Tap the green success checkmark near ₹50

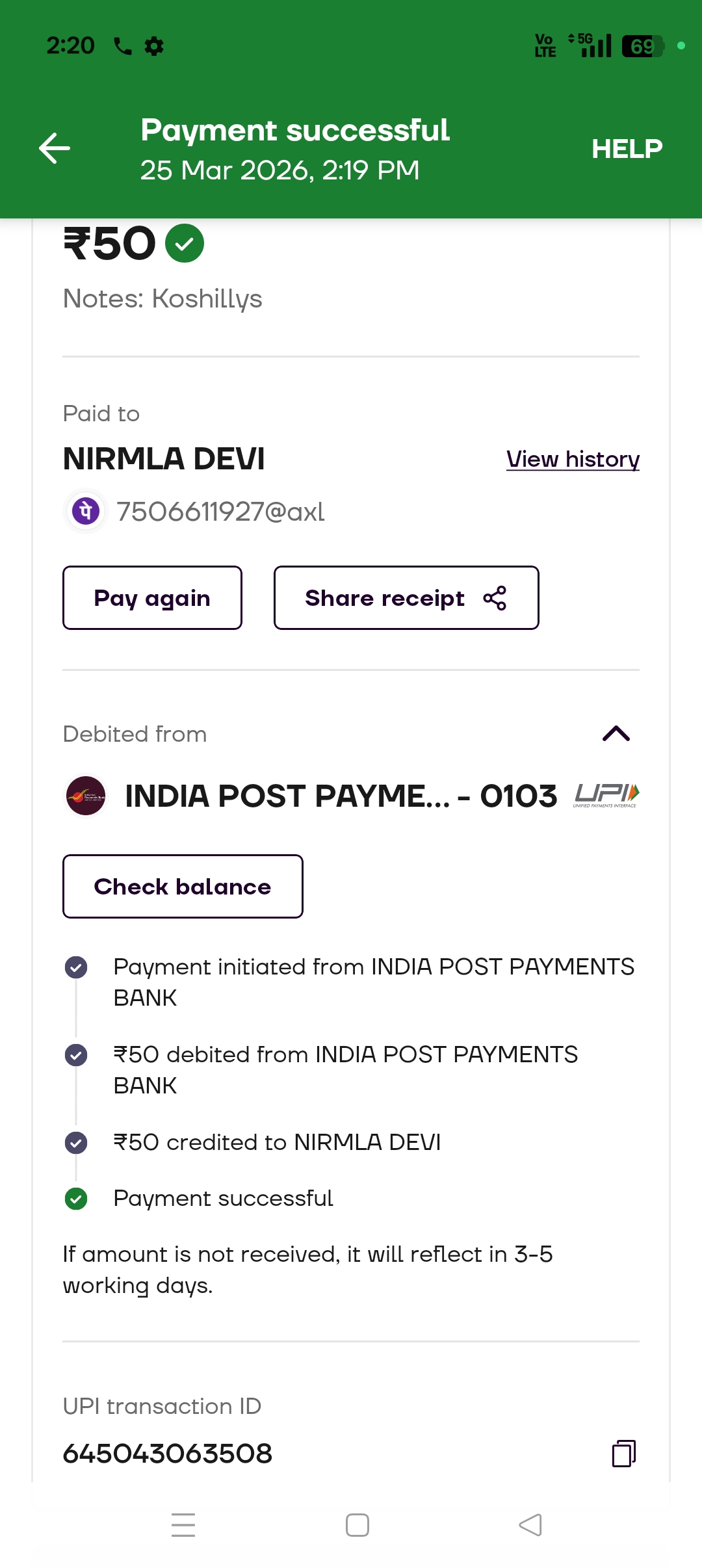(x=185, y=243)
